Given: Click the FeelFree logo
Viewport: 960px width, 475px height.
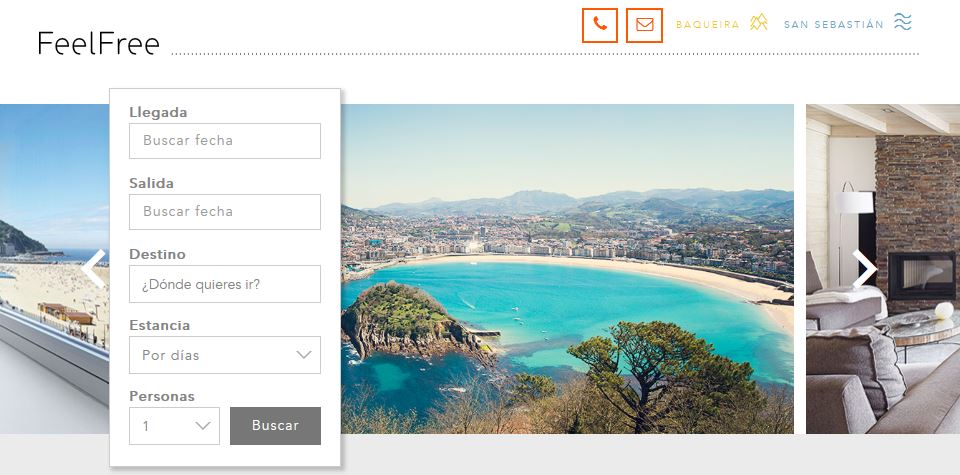Looking at the screenshot, I should pyautogui.click(x=98, y=43).
